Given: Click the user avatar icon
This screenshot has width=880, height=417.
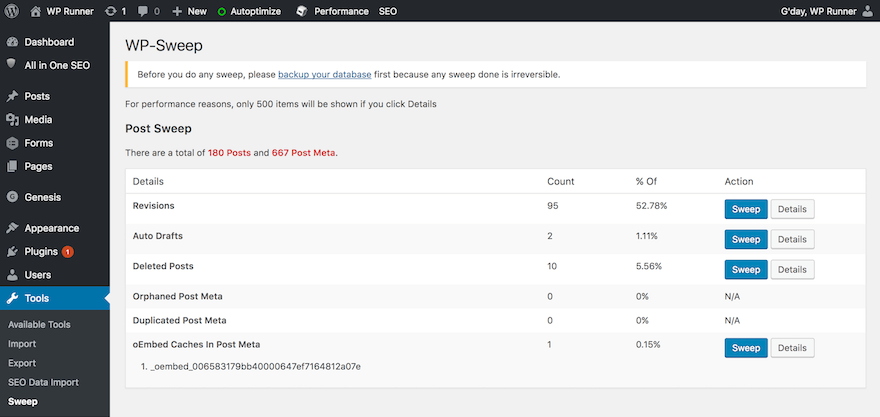Looking at the screenshot, I should 867,11.
